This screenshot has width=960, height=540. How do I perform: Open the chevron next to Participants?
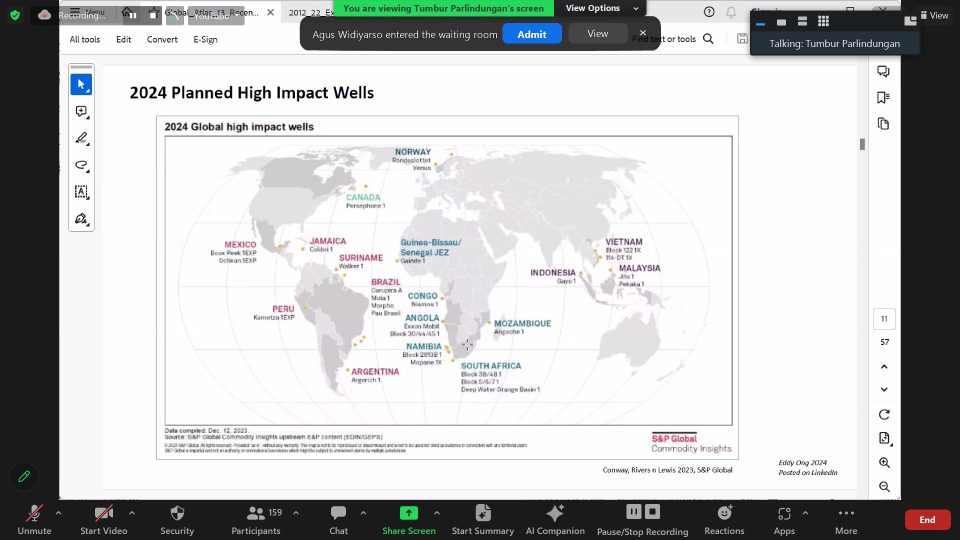pos(291,512)
